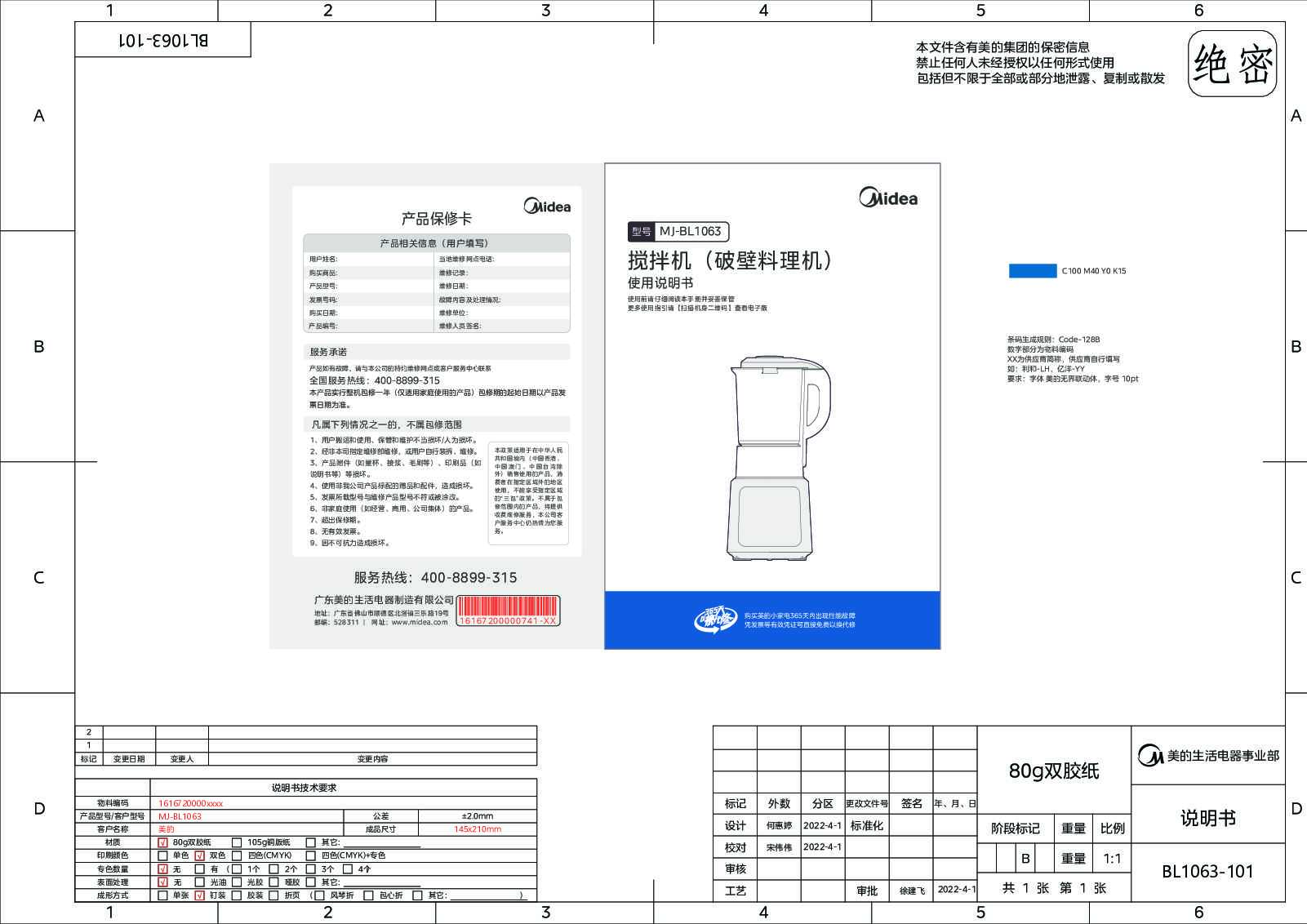
Task: Click tolerance value ±2.0mm
Action: click(478, 816)
